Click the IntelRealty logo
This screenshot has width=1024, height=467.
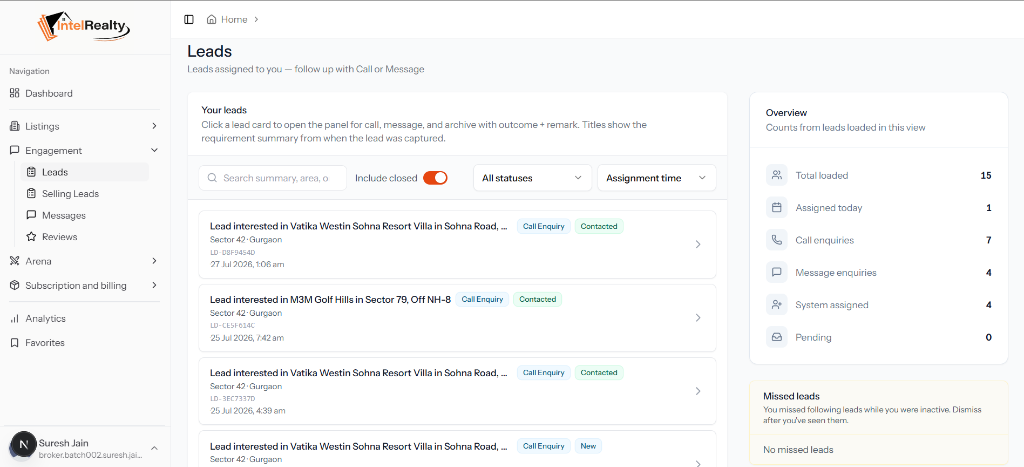[x=84, y=27]
